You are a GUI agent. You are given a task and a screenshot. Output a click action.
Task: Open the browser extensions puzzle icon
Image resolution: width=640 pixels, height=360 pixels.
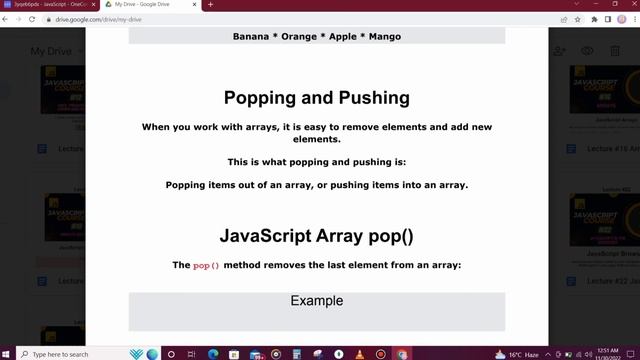[594, 20]
